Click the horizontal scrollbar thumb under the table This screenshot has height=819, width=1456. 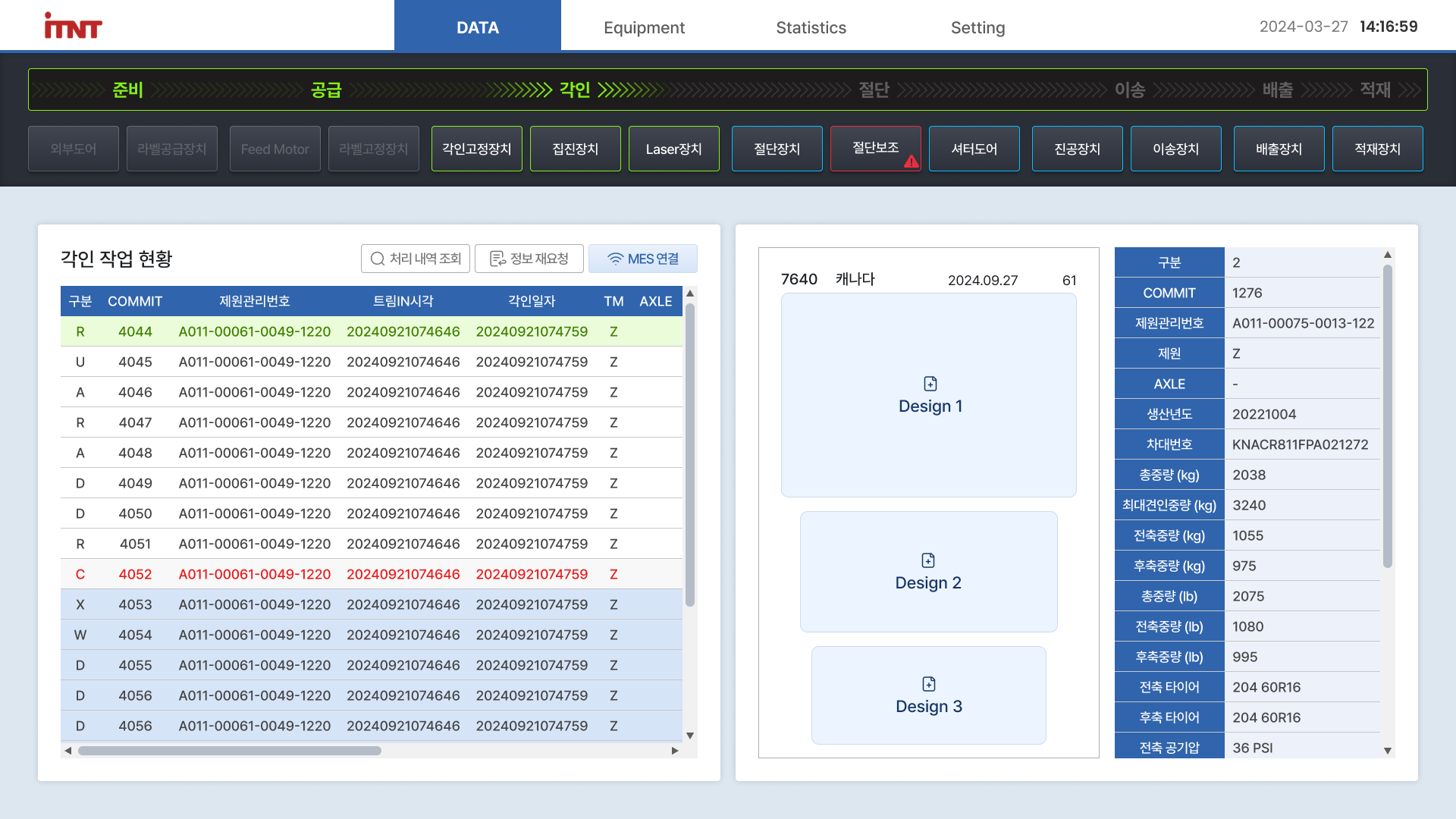(229, 751)
